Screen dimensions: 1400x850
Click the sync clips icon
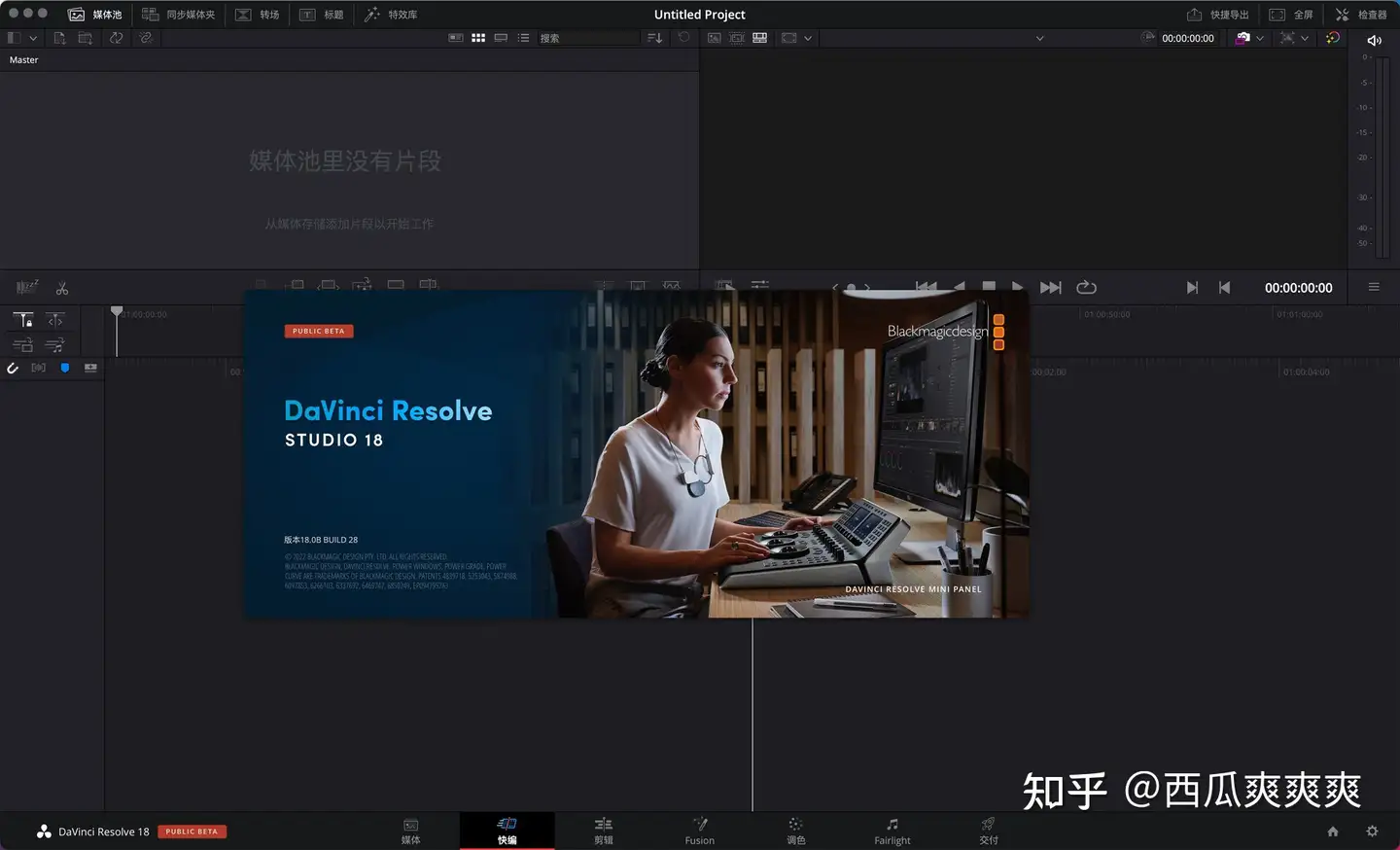116,38
